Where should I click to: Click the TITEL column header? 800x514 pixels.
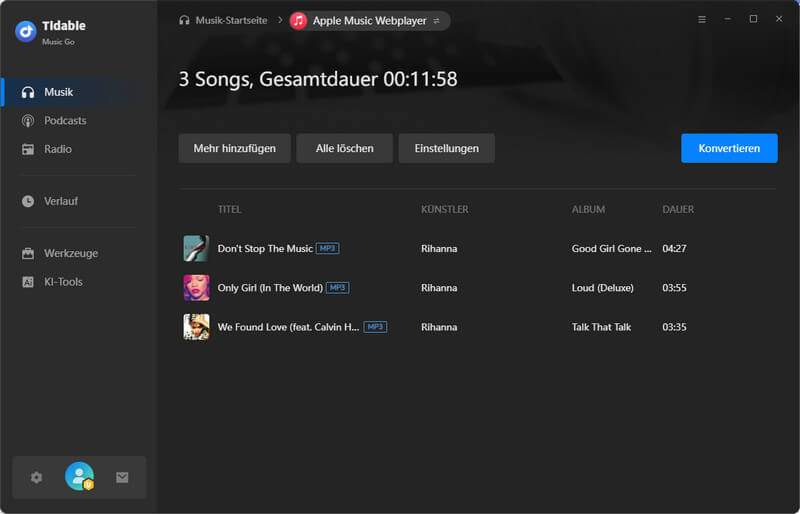click(230, 209)
